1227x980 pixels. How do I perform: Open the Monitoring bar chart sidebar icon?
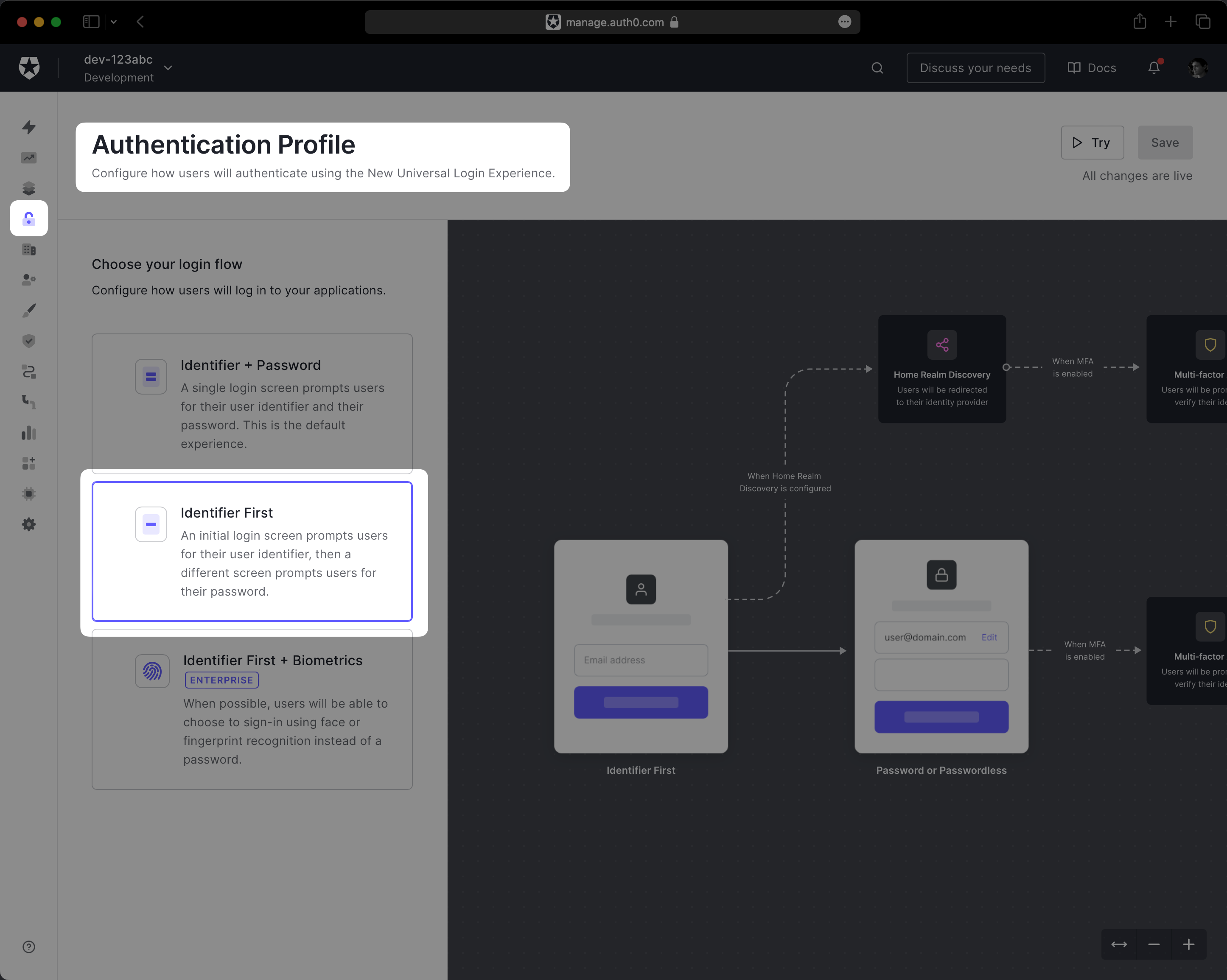(x=29, y=433)
